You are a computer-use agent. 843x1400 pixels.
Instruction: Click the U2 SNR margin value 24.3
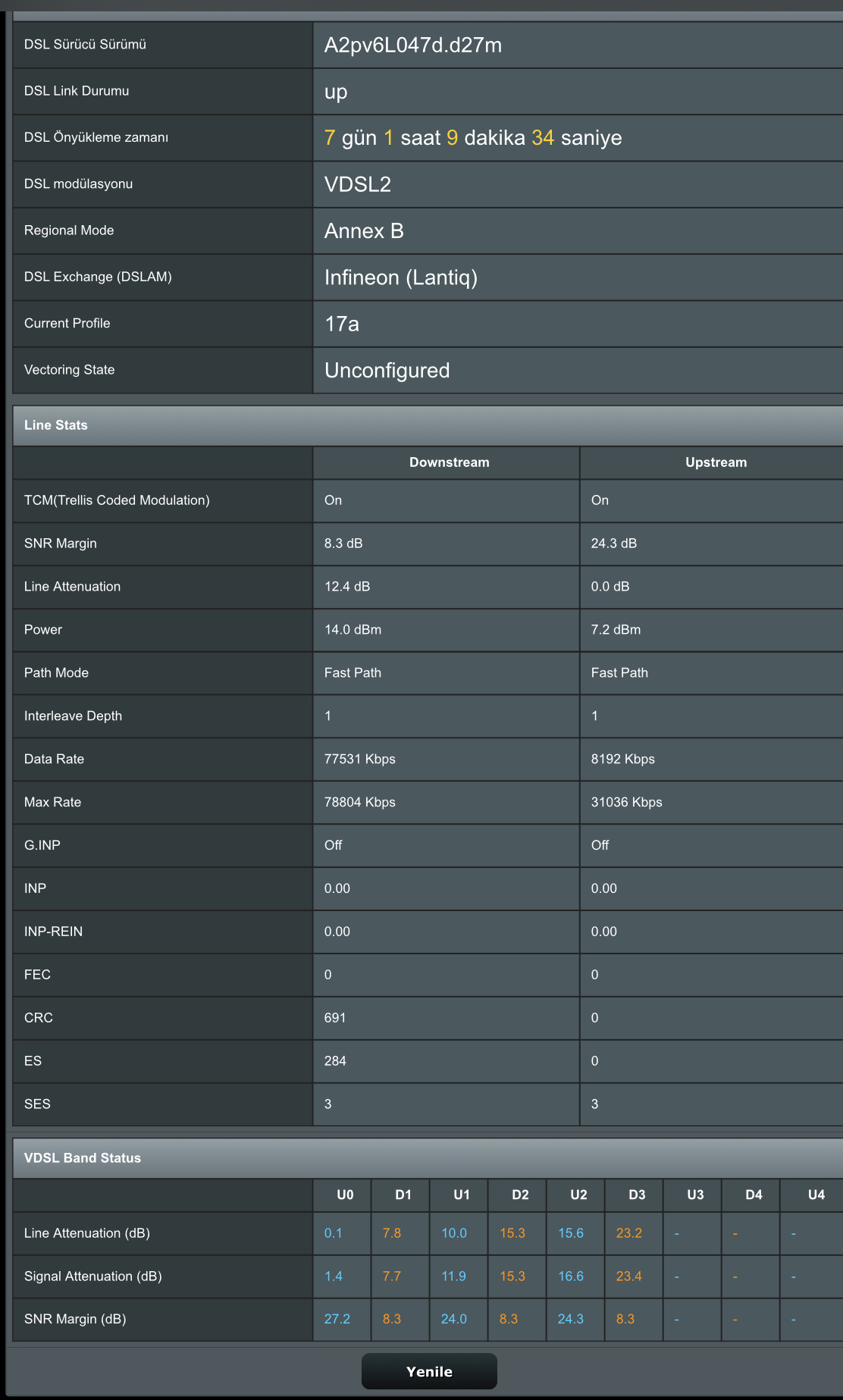[571, 1319]
